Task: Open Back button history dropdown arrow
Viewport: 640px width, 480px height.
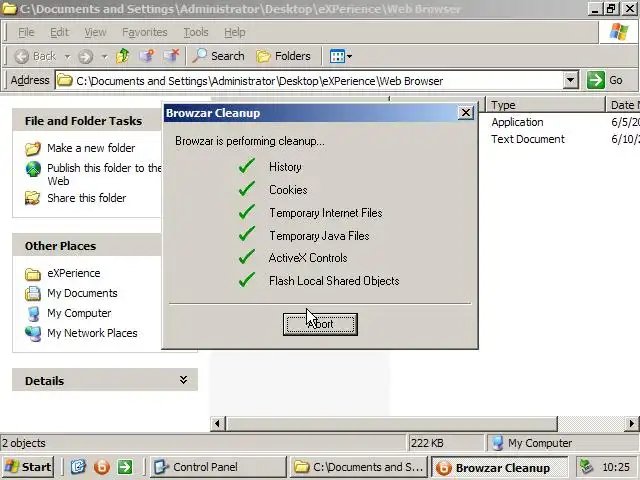Action: tap(67, 56)
